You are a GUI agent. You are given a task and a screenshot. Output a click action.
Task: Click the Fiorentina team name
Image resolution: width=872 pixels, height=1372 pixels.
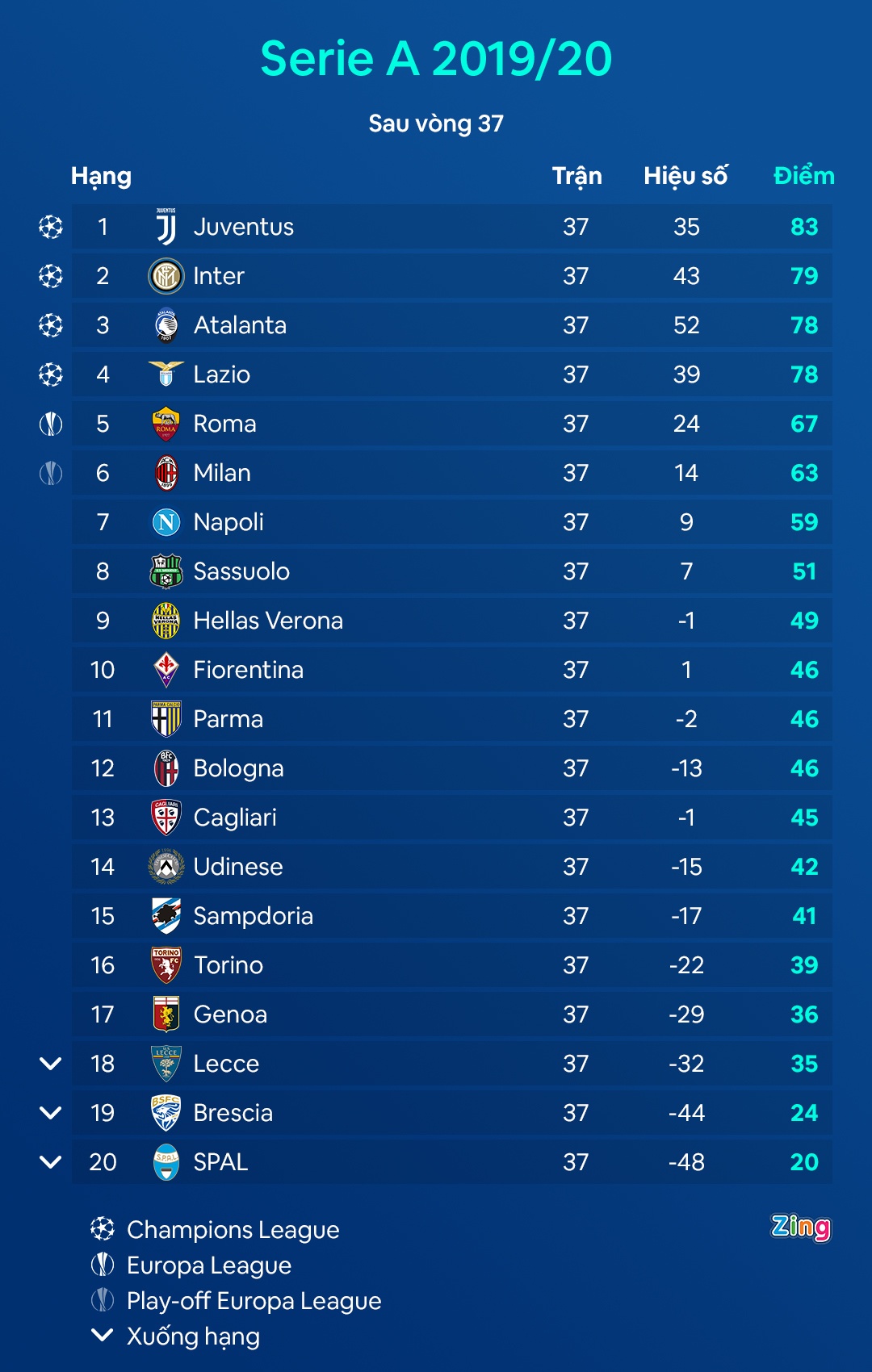[249, 670]
